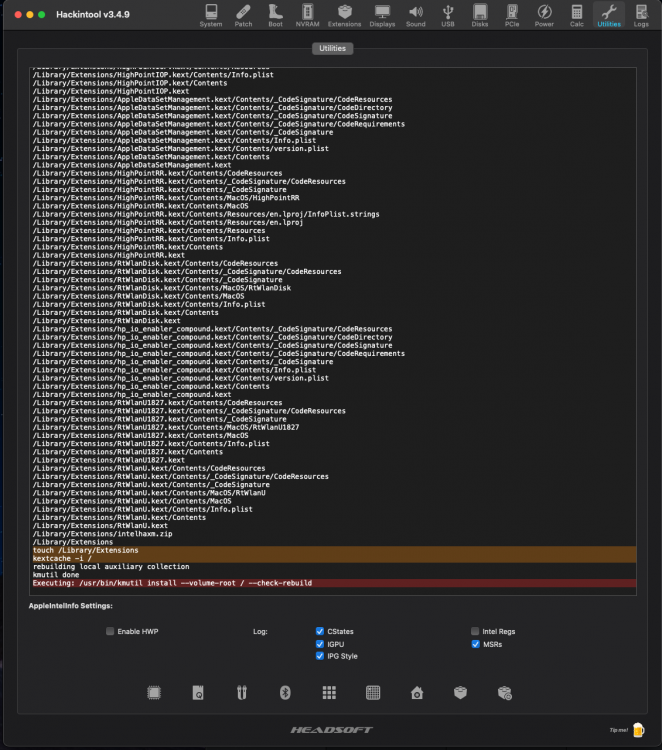Open the USB toolbar section

pos(448,15)
